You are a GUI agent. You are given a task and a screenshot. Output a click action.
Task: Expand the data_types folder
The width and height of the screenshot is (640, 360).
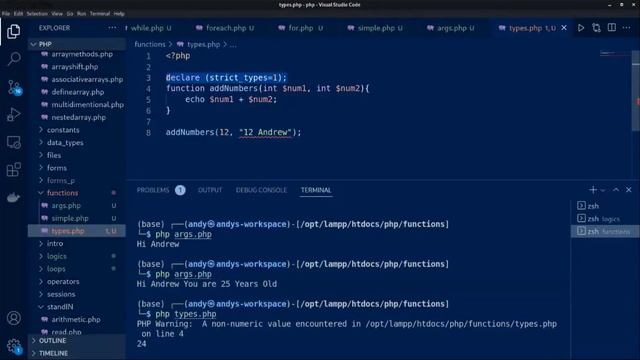click(x=77, y=142)
